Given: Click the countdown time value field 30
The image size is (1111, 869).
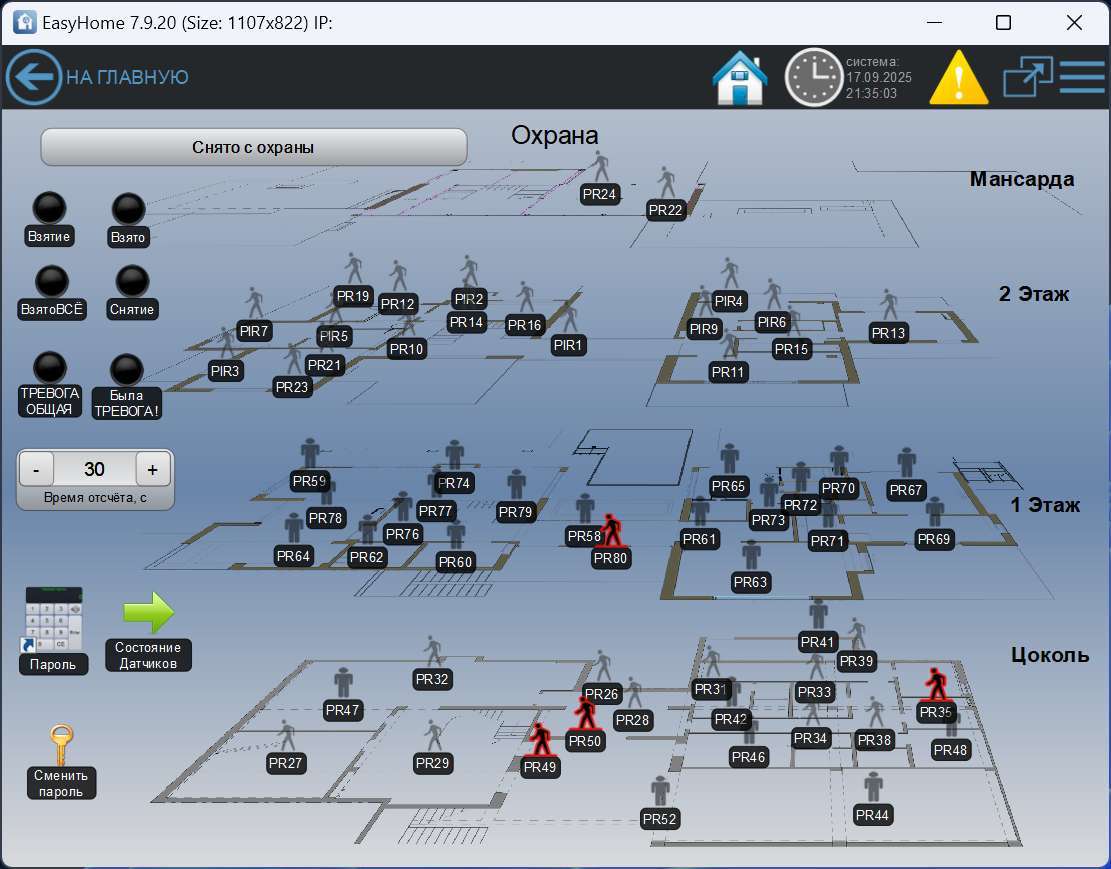Looking at the screenshot, I should [x=94, y=469].
